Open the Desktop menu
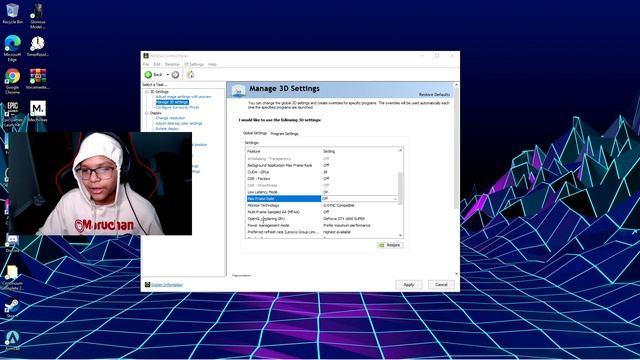 click(172, 64)
